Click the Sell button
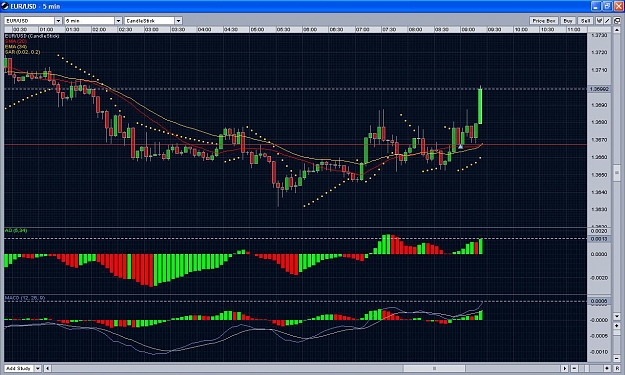The image size is (625, 375). click(x=585, y=21)
